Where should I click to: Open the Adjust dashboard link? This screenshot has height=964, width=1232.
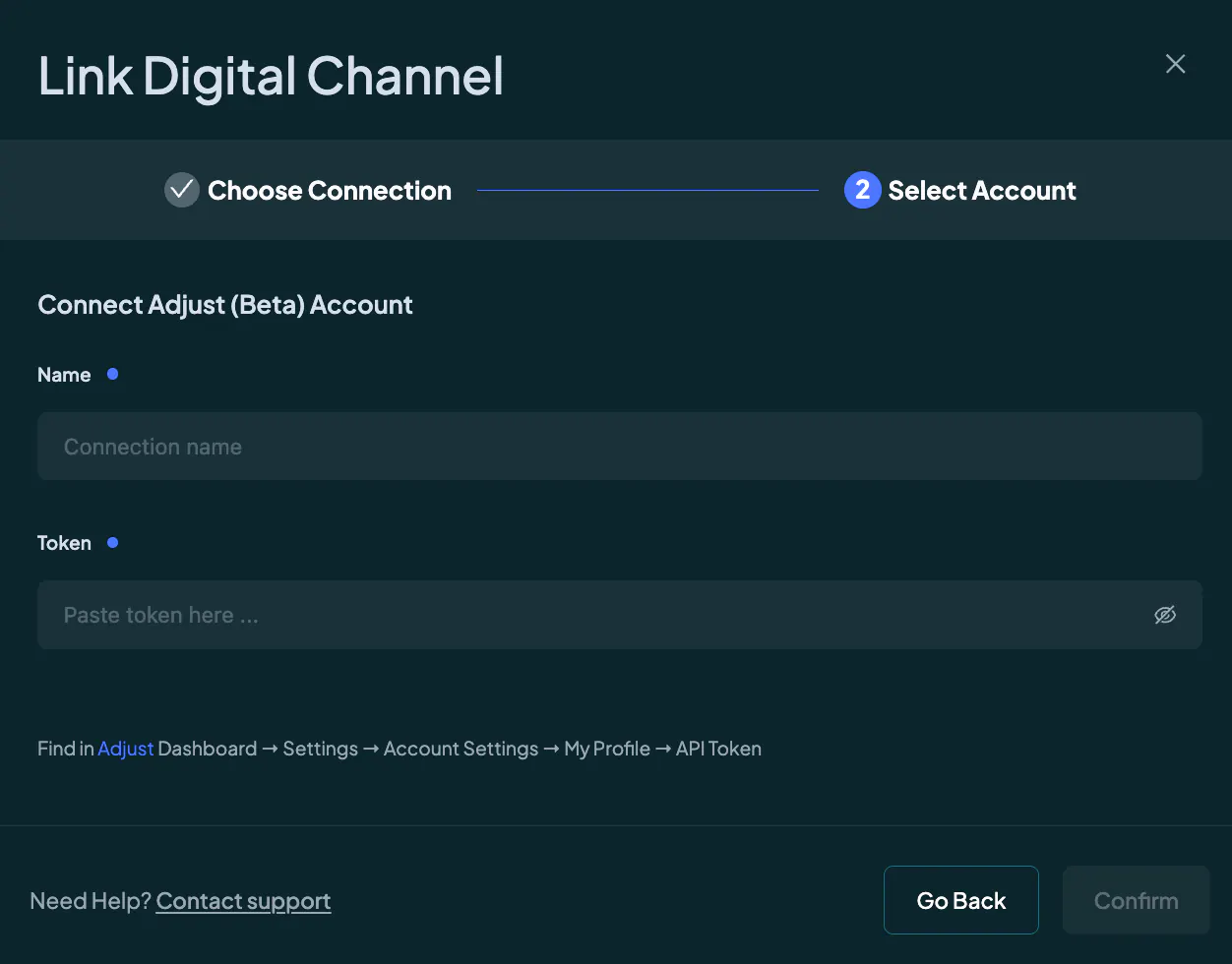[x=126, y=749]
